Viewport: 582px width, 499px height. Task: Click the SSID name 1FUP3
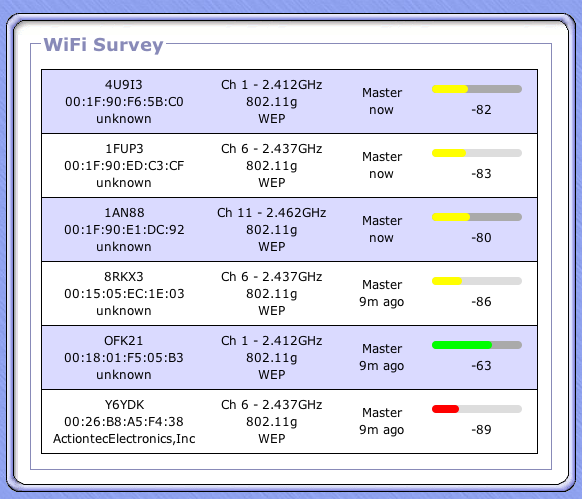coord(124,149)
